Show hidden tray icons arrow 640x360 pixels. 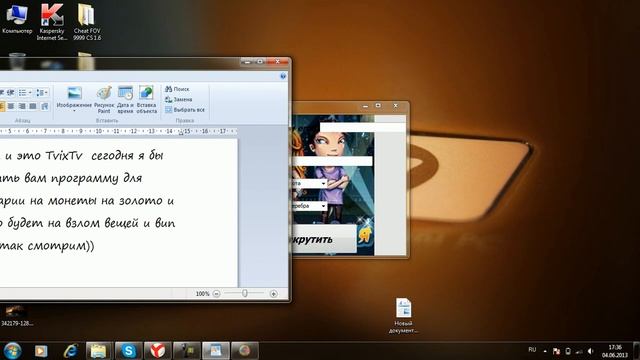point(545,351)
